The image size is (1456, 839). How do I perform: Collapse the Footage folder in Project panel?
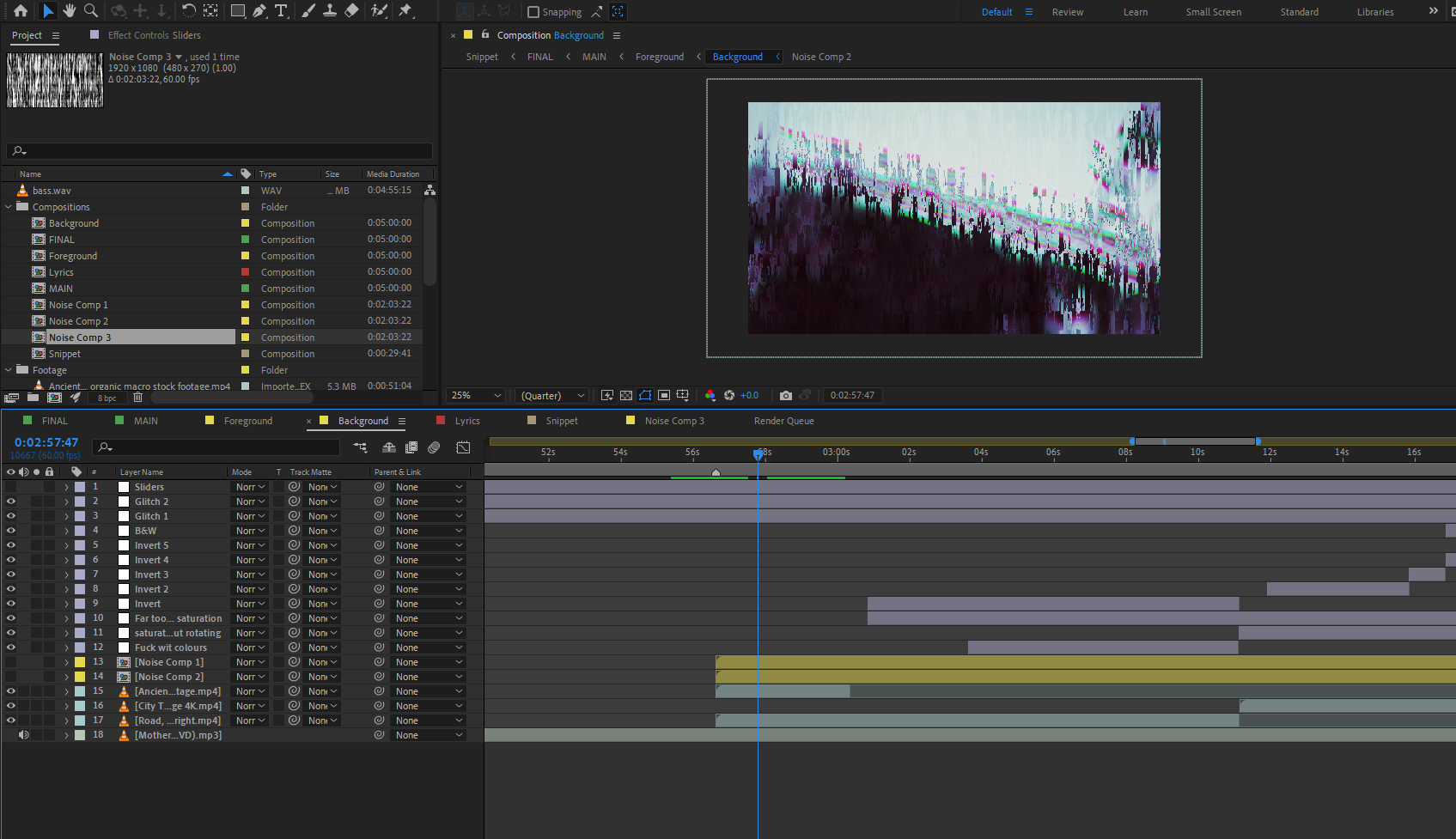click(9, 370)
